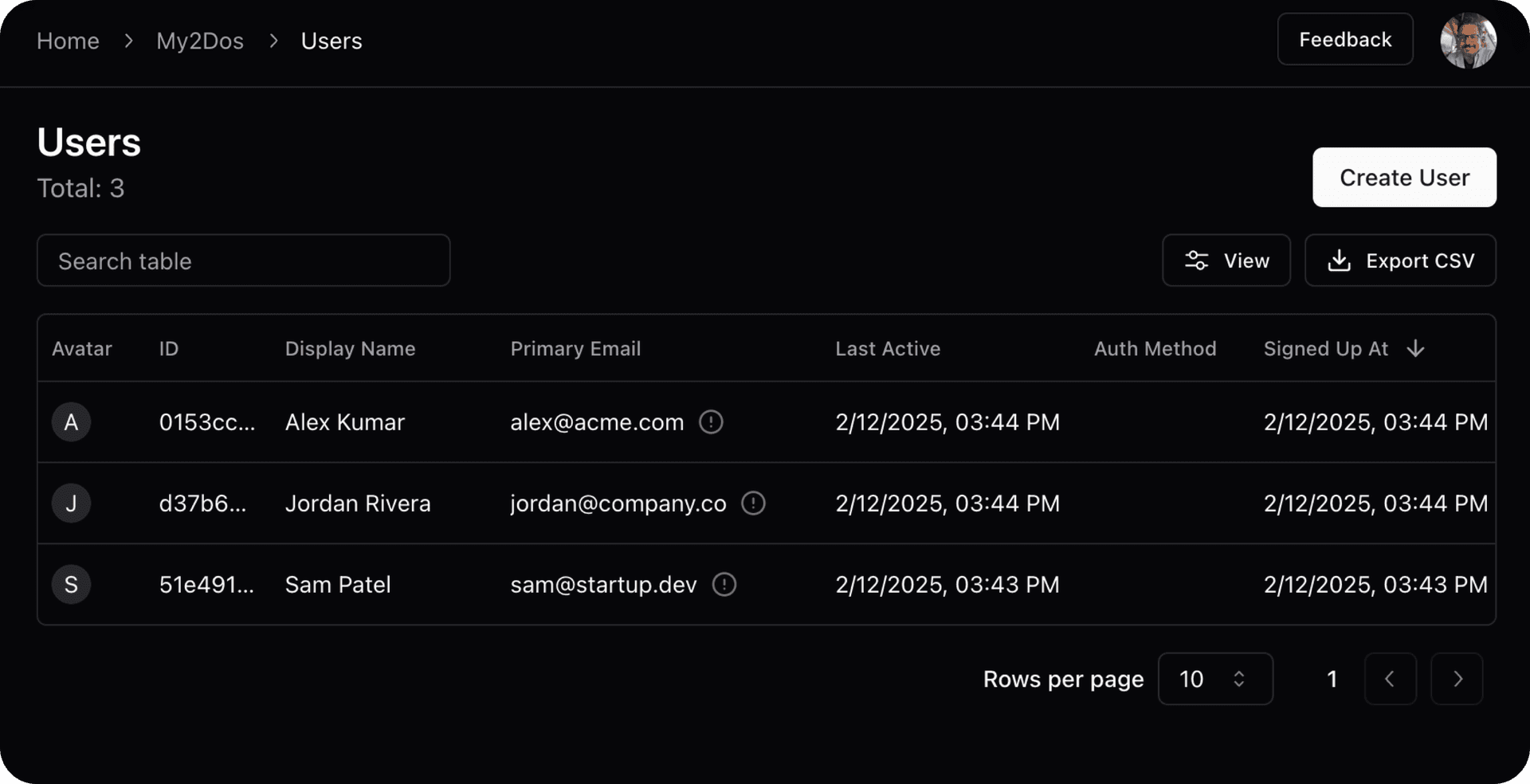The height and width of the screenshot is (784, 1530).
Task: Go to the next page of users
Action: point(1457,679)
